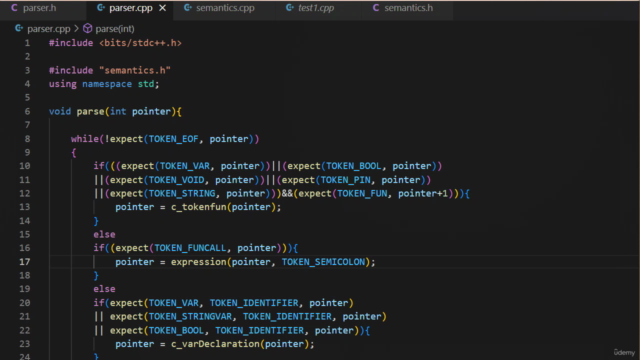Image resolution: width=640 pixels, height=360 pixels.
Task: Click the '#include "semantics.h"' text
Action: pos(110,70)
